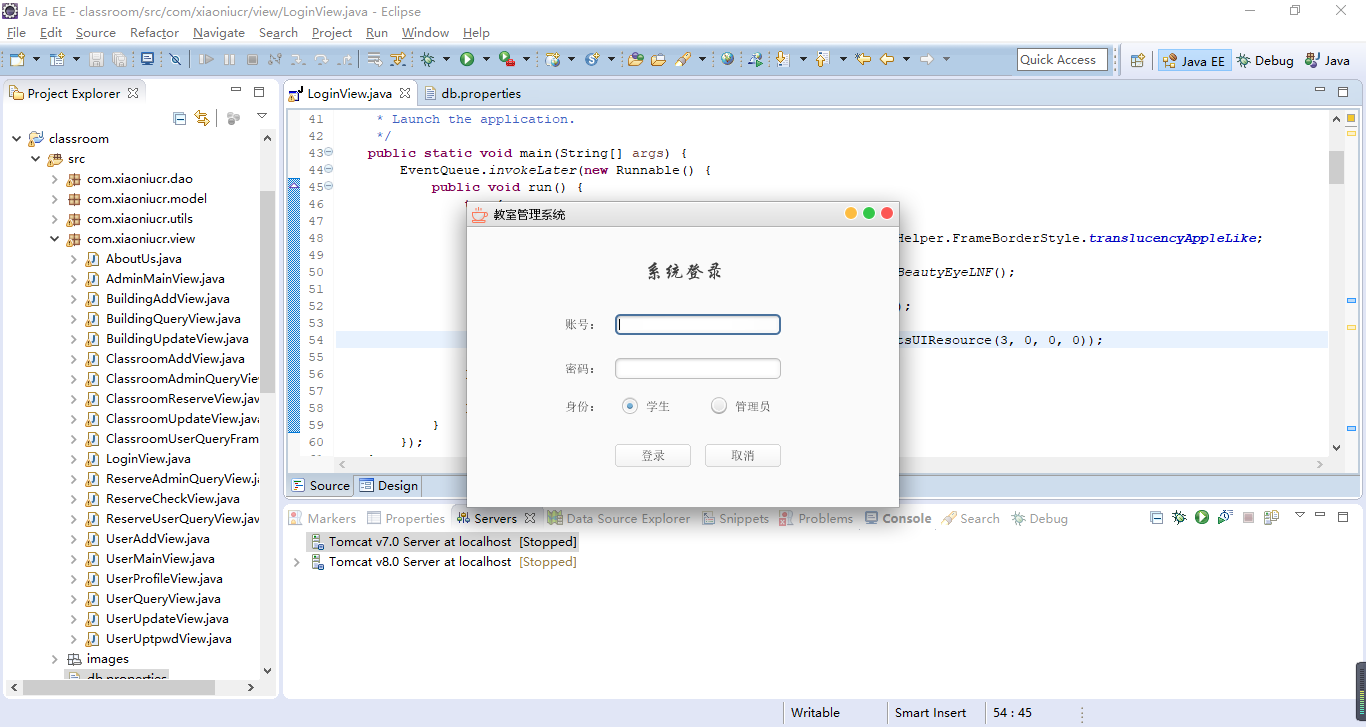
Task: Collapse the classroom project node
Action: (x=17, y=139)
